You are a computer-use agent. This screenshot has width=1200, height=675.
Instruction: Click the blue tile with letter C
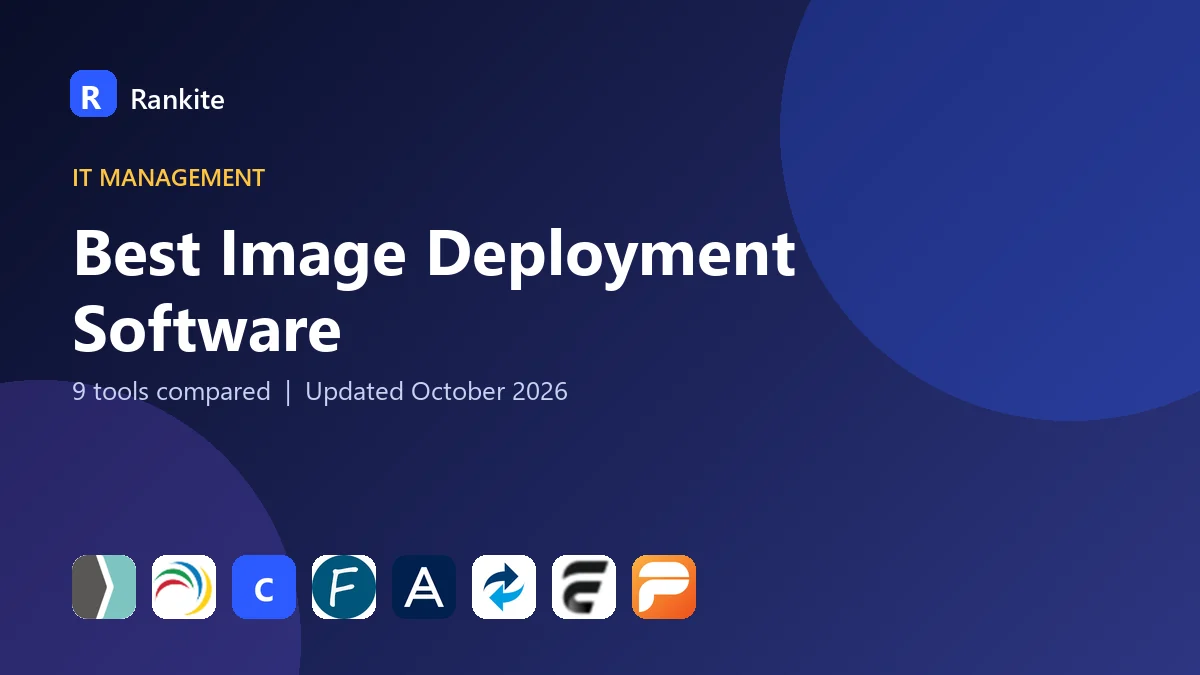pos(264,587)
